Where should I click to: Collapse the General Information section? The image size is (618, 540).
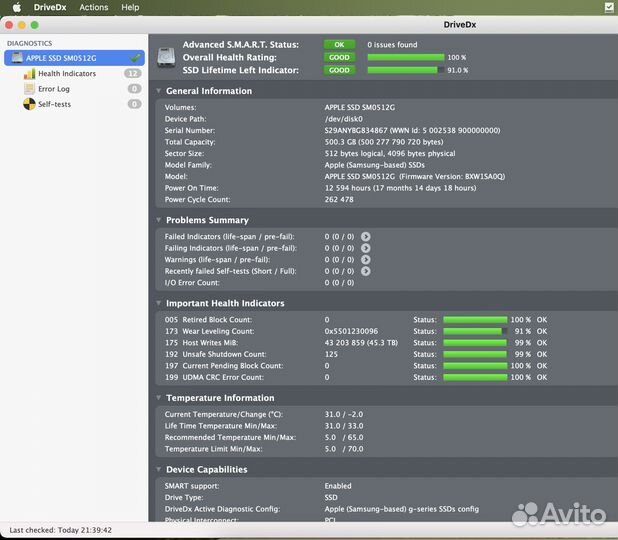[158, 91]
